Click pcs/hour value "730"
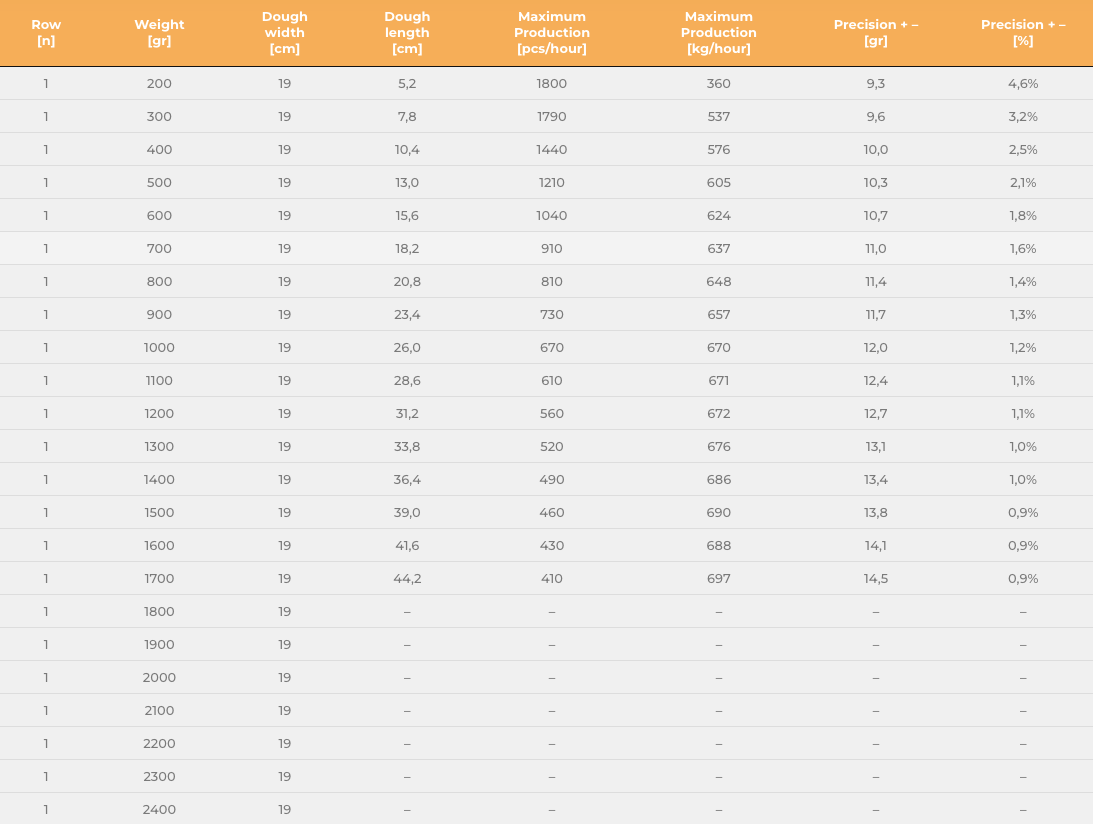The height and width of the screenshot is (824, 1093). pyautogui.click(x=551, y=314)
